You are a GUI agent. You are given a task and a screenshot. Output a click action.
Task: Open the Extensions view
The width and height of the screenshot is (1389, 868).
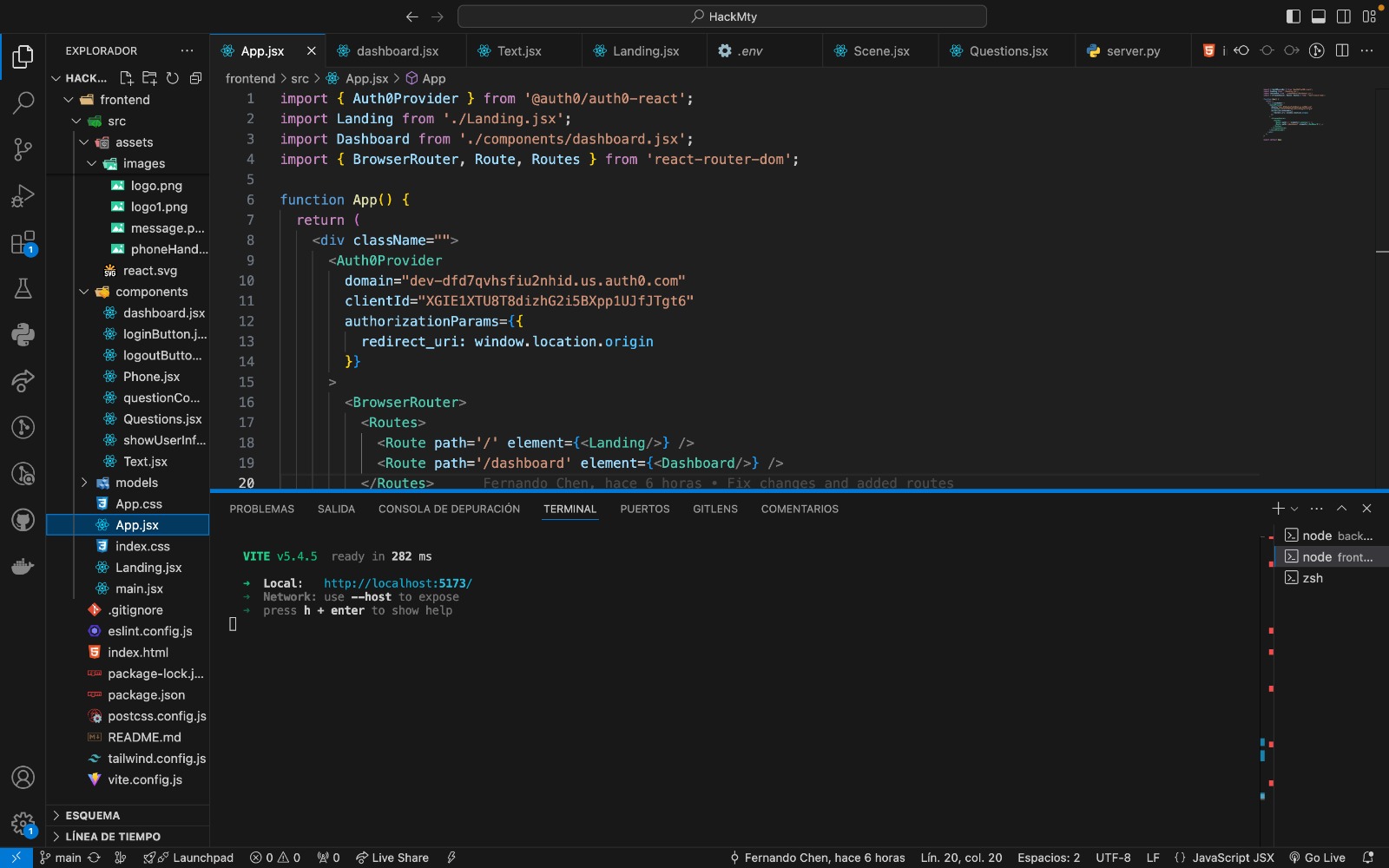[x=23, y=243]
